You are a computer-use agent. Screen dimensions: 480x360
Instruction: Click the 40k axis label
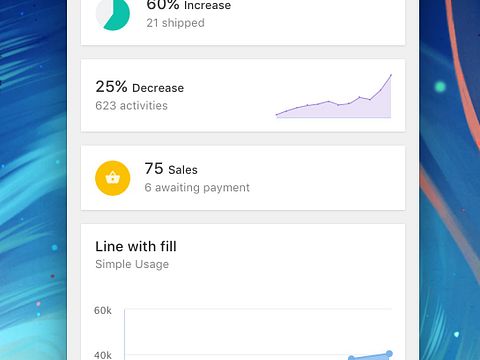pos(103,355)
